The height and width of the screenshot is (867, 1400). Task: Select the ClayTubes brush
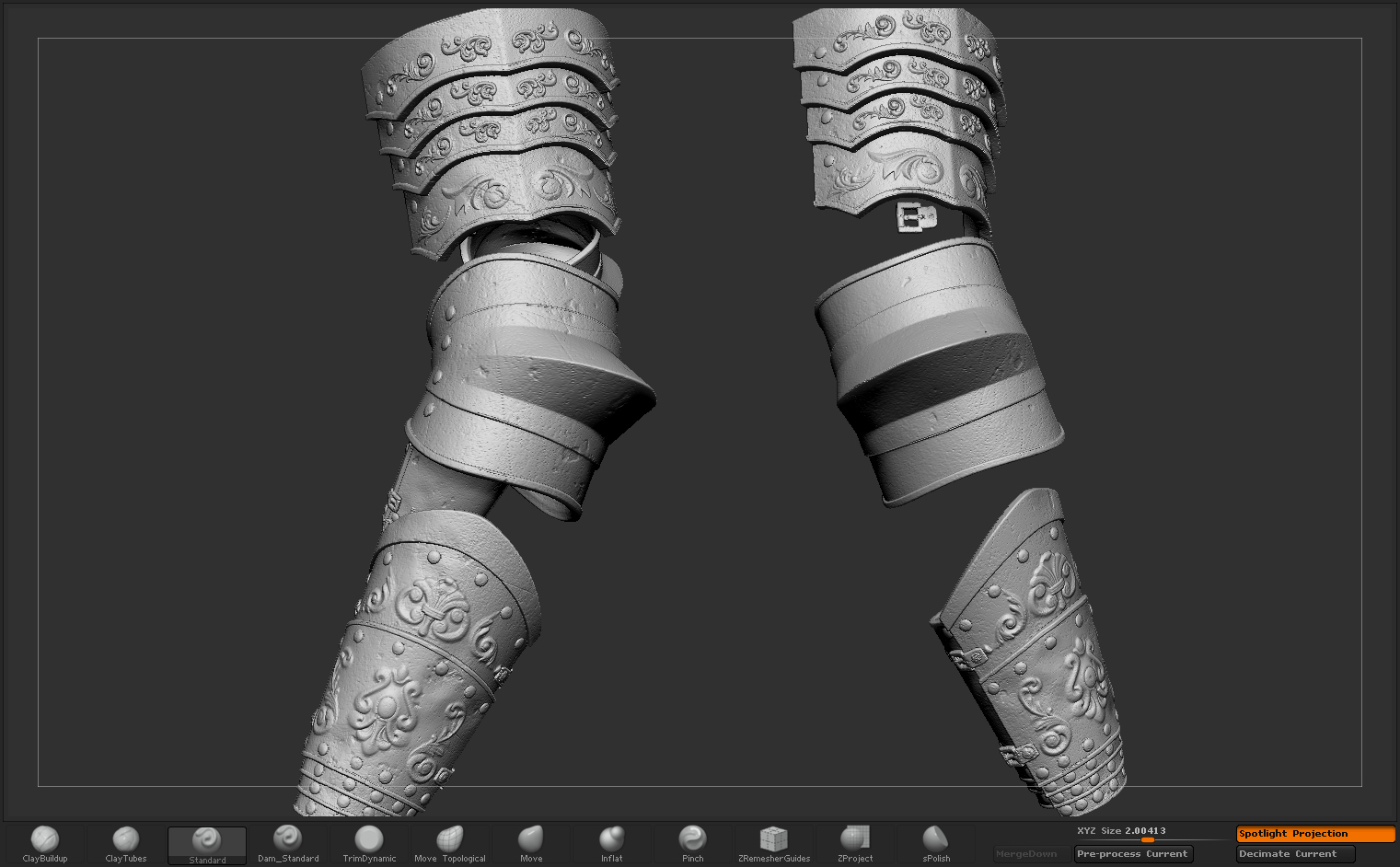[x=126, y=844]
